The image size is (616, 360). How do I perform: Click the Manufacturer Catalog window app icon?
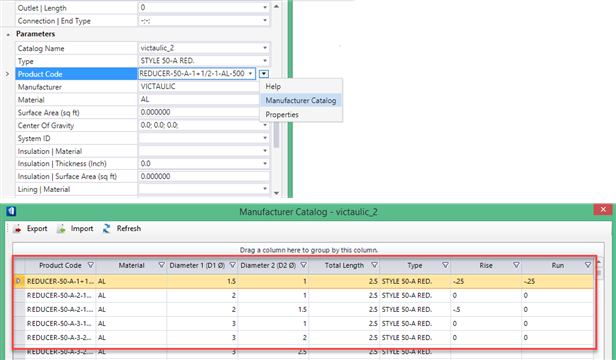(11, 211)
